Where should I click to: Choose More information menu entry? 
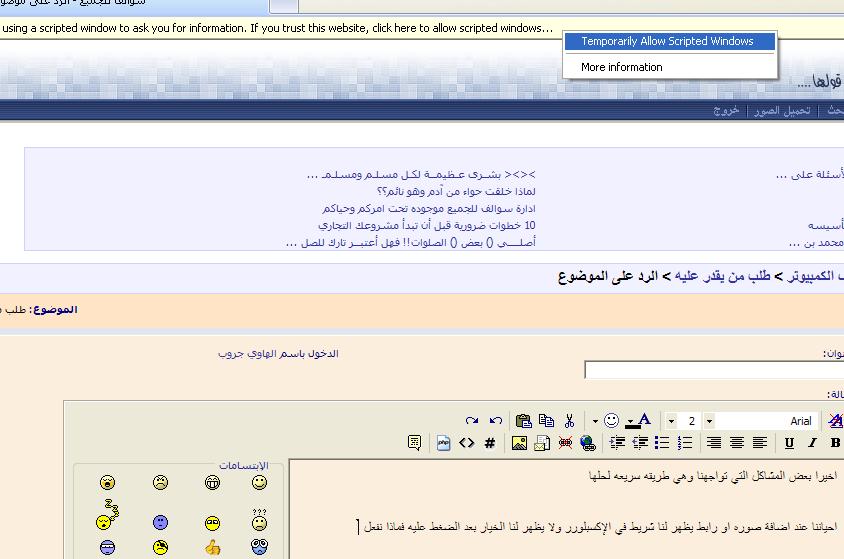pyautogui.click(x=621, y=67)
